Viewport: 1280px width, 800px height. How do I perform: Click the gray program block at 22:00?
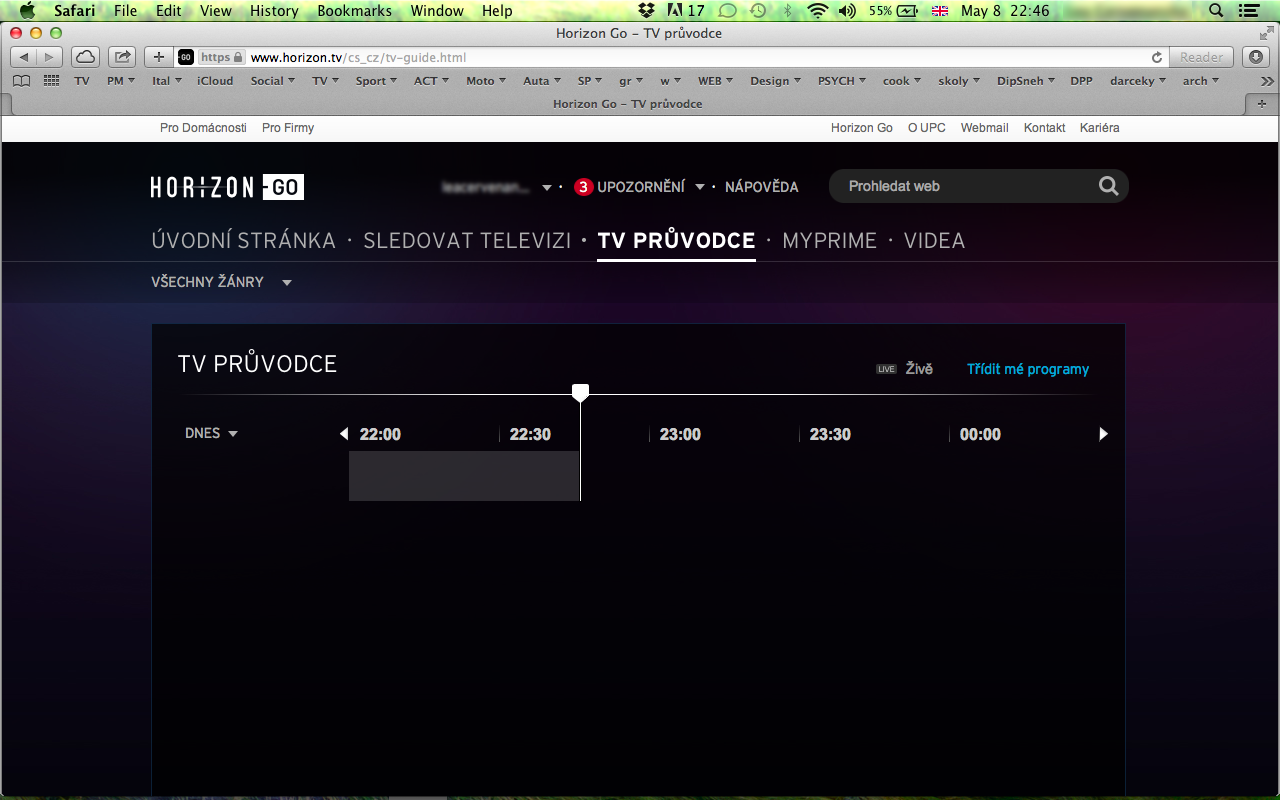464,476
